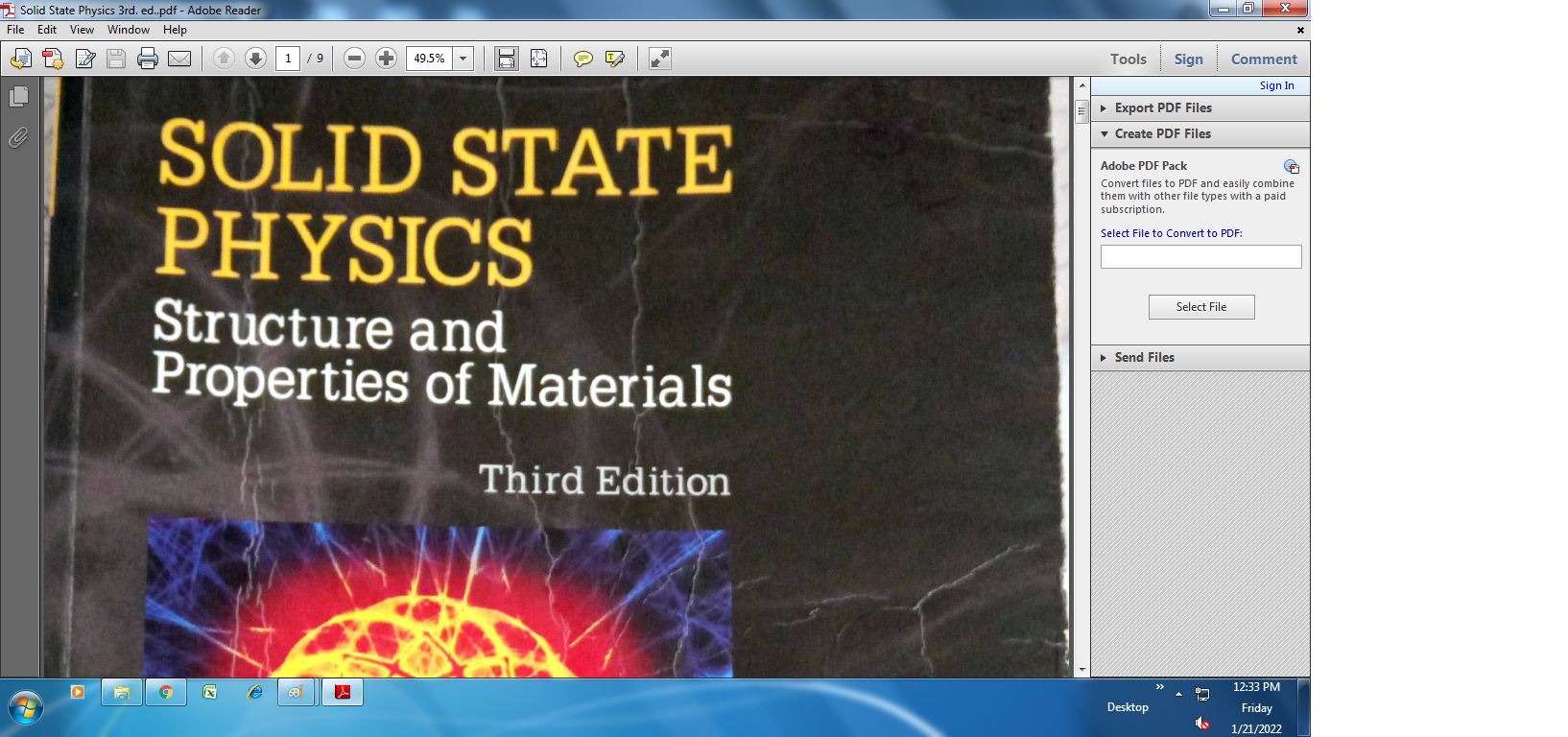Open Excel from the taskbar
This screenshot has width=1568, height=737.
pos(210,692)
